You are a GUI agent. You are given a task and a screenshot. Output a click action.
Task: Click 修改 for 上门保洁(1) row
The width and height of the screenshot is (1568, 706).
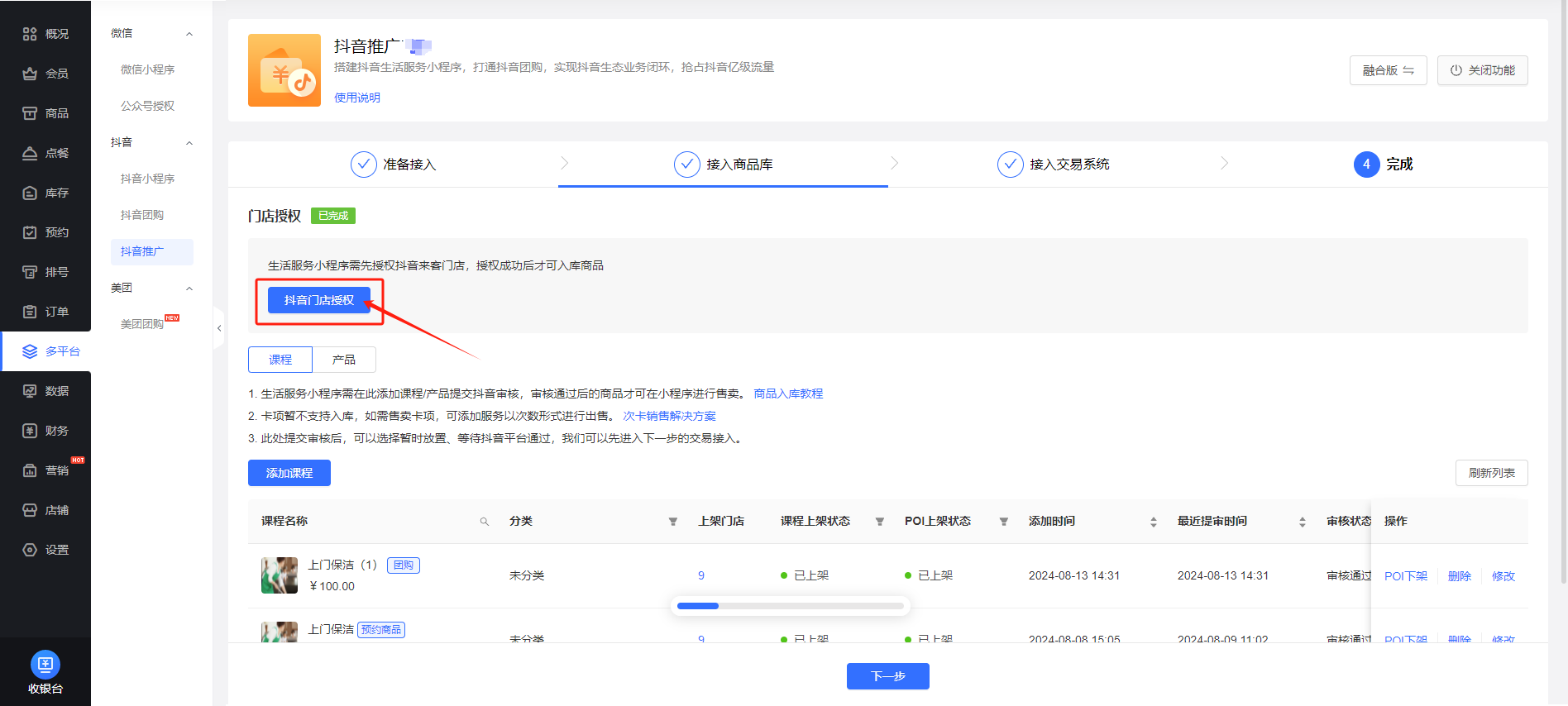point(1503,576)
